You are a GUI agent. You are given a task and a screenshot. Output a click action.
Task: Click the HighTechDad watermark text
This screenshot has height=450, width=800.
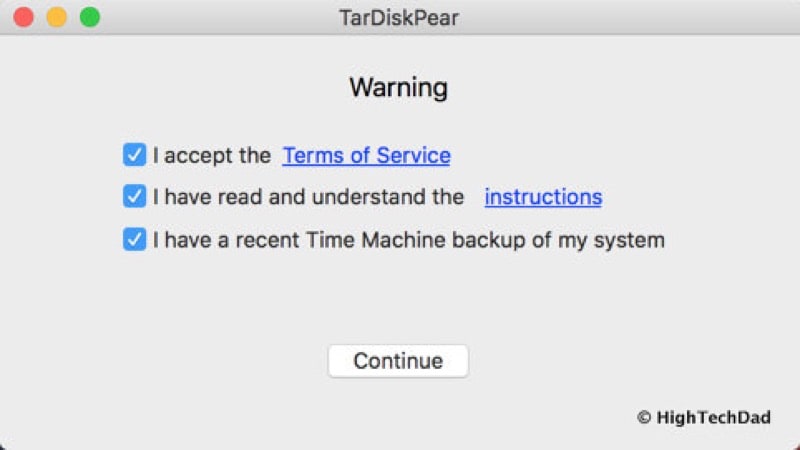tap(713, 418)
